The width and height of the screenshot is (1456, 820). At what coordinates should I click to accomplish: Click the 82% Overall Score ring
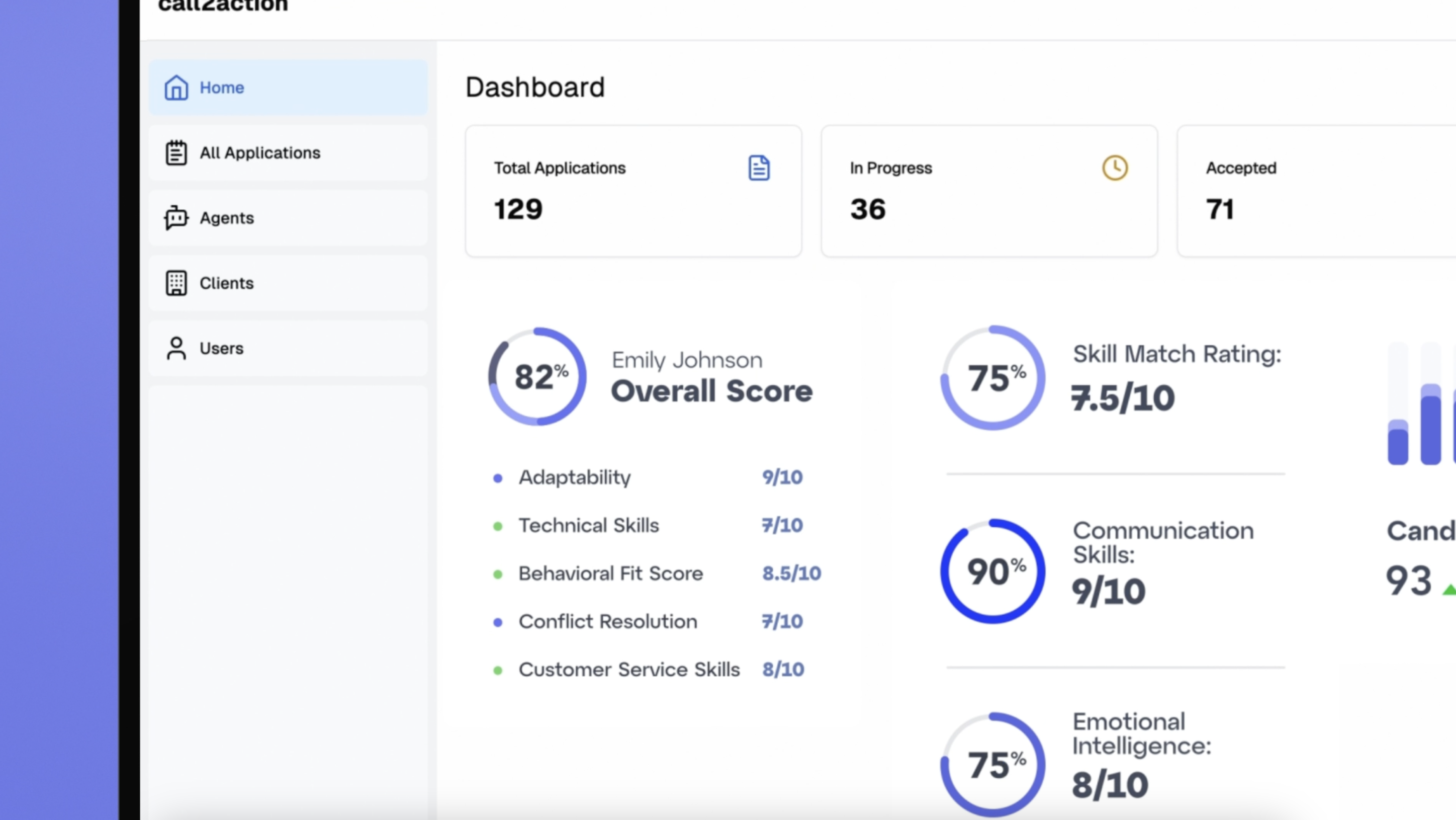[537, 377]
